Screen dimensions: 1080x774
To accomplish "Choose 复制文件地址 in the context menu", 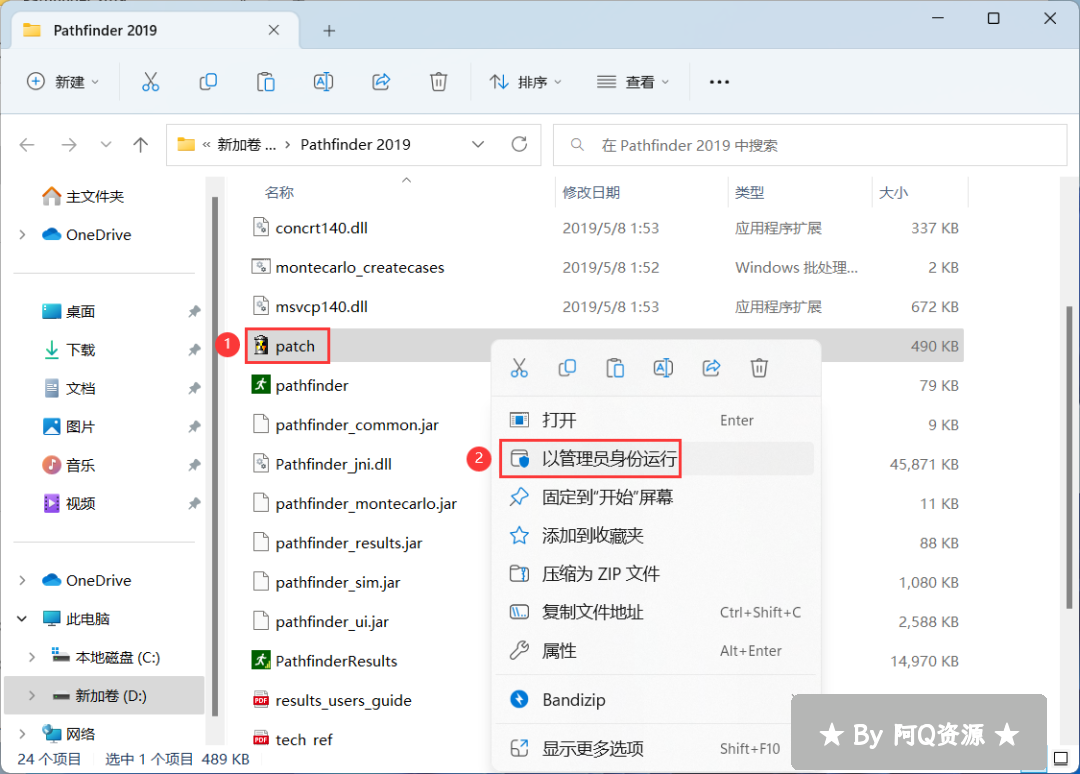I will coord(654,612).
